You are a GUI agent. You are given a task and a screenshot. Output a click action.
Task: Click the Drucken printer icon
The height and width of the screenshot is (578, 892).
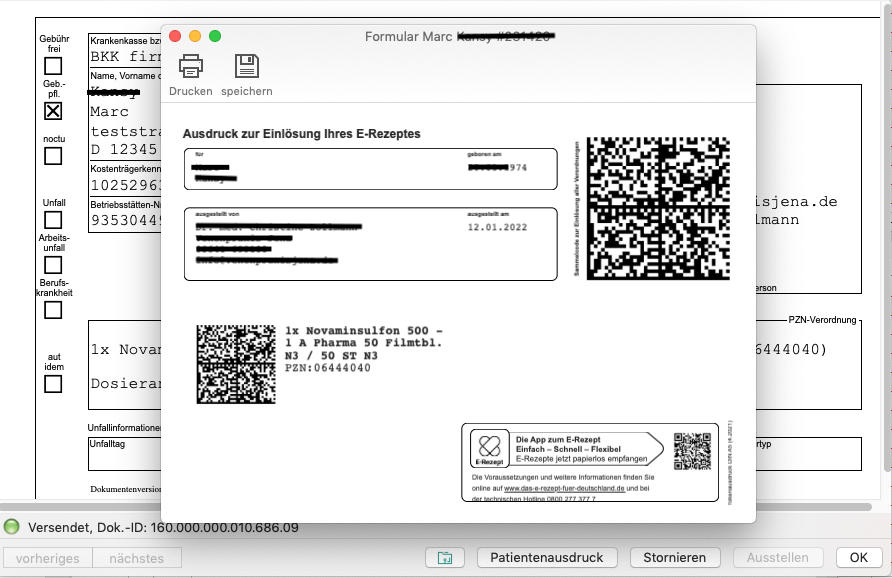point(191,66)
